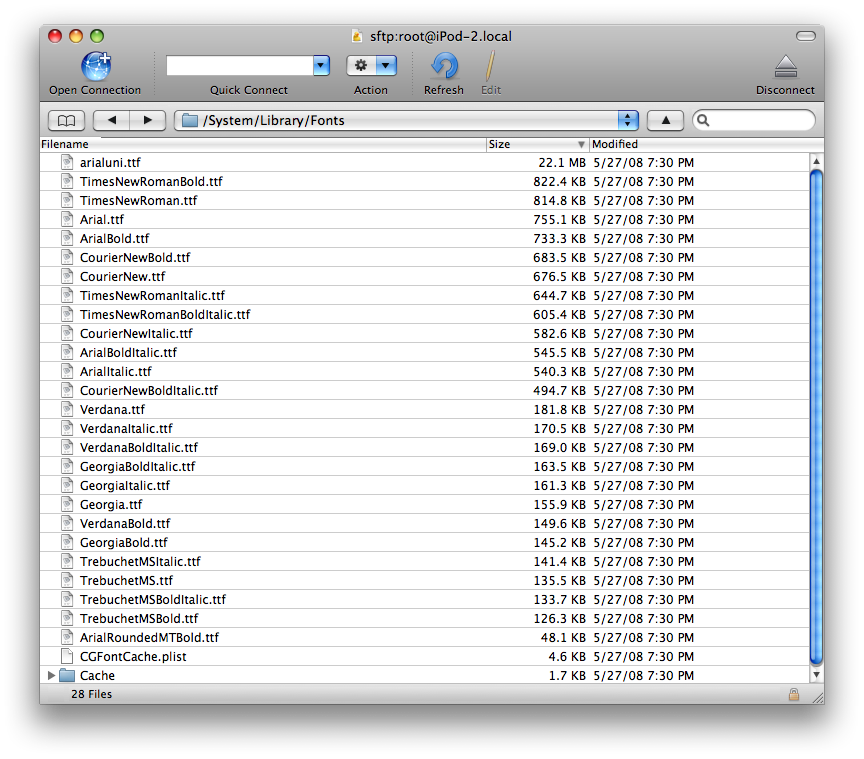Sort by the Filename column header
Image resolution: width=864 pixels, height=759 pixels.
pyautogui.click(x=263, y=144)
